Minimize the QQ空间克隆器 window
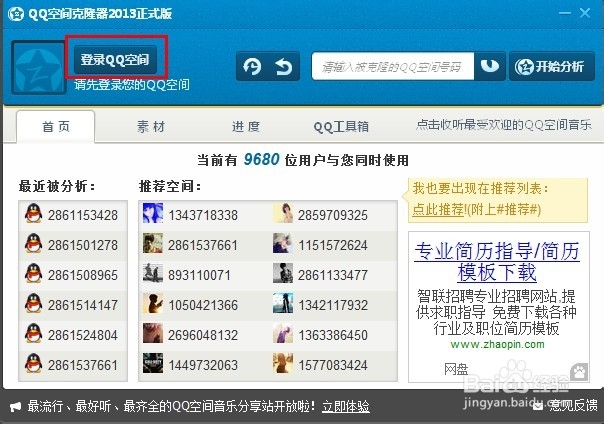604x424 pixels. click(x=564, y=13)
